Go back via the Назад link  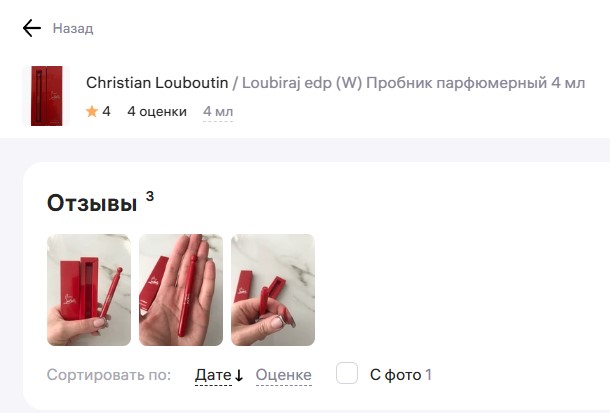click(x=73, y=28)
